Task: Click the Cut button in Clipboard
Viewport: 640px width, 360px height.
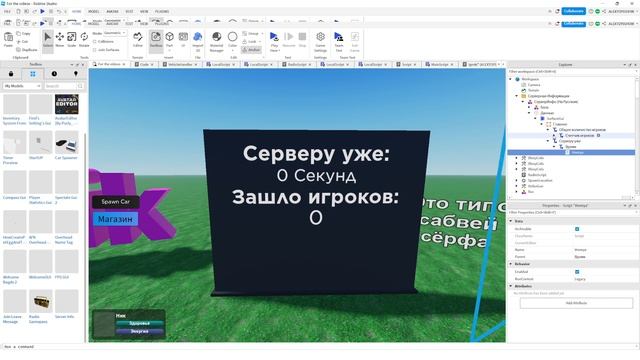Action: (23, 42)
